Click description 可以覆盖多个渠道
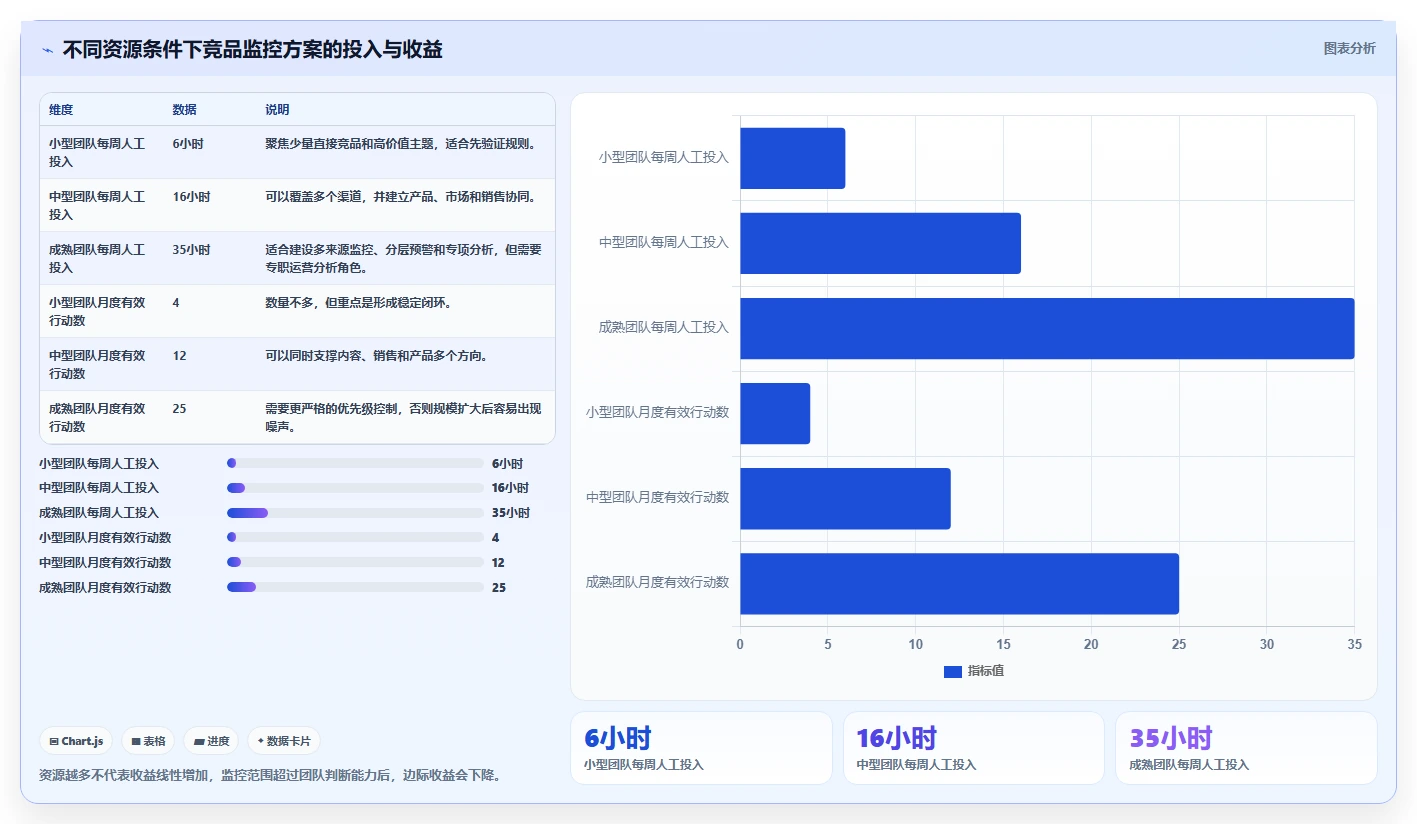The width and height of the screenshot is (1417, 824). pyautogui.click(x=400, y=197)
